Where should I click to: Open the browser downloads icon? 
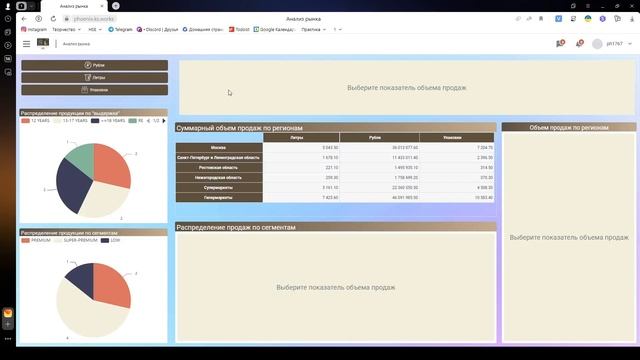coord(632,19)
